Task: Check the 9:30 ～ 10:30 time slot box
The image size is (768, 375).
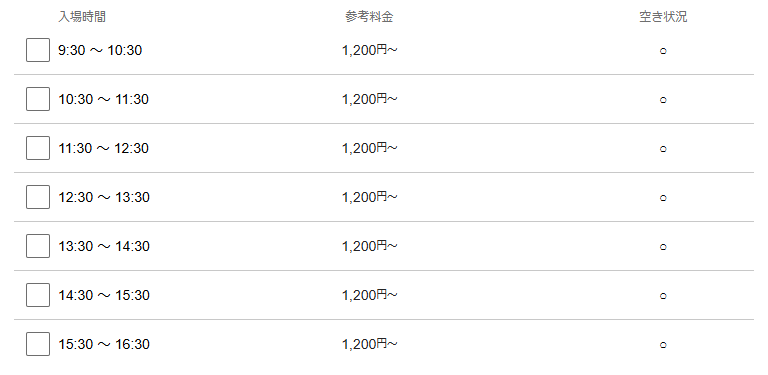Action: (38, 50)
